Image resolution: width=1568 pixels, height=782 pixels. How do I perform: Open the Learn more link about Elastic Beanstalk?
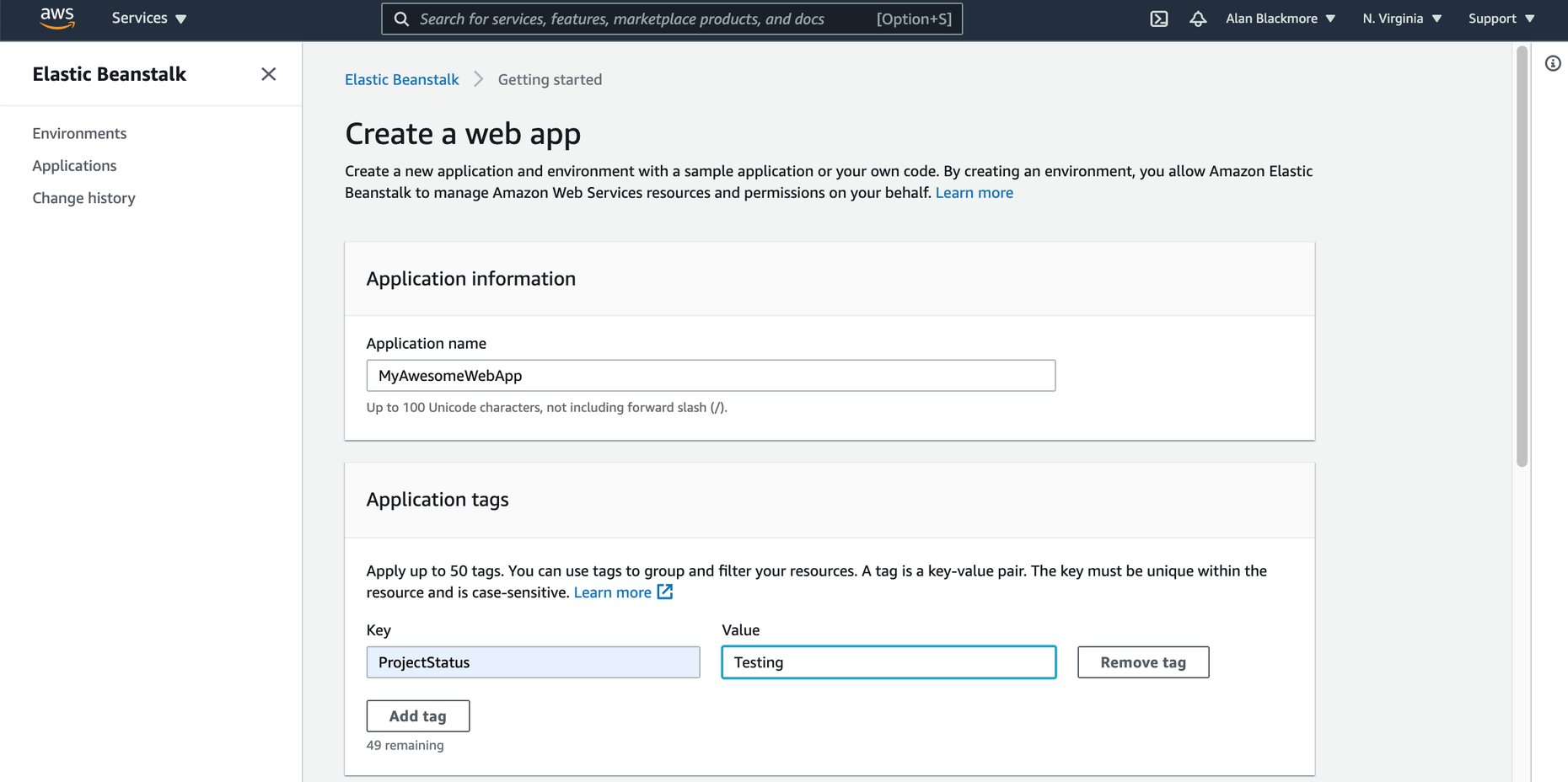[x=974, y=192]
